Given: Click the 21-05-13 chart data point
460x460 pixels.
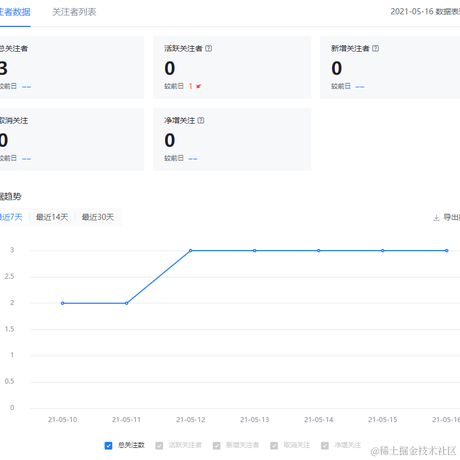Looking at the screenshot, I should coord(255,251).
